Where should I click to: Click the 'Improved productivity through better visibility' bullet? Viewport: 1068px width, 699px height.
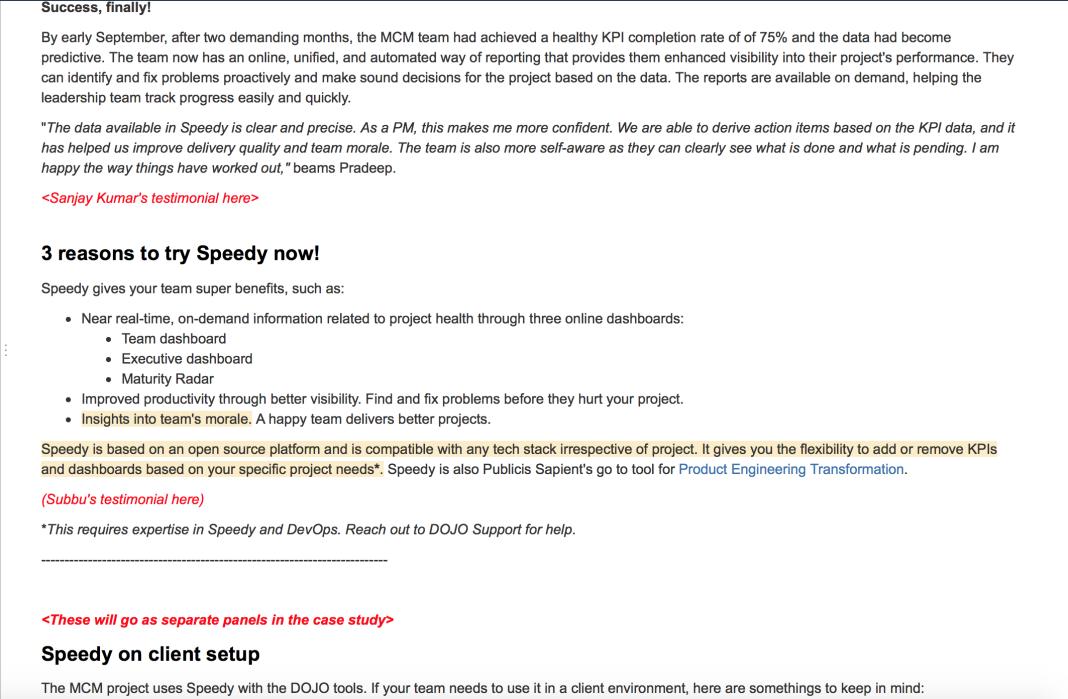pos(382,399)
